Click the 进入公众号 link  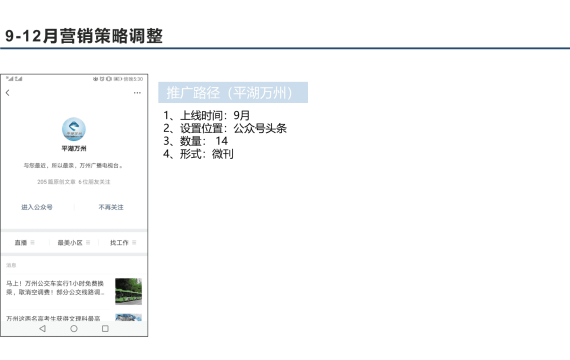(x=37, y=207)
